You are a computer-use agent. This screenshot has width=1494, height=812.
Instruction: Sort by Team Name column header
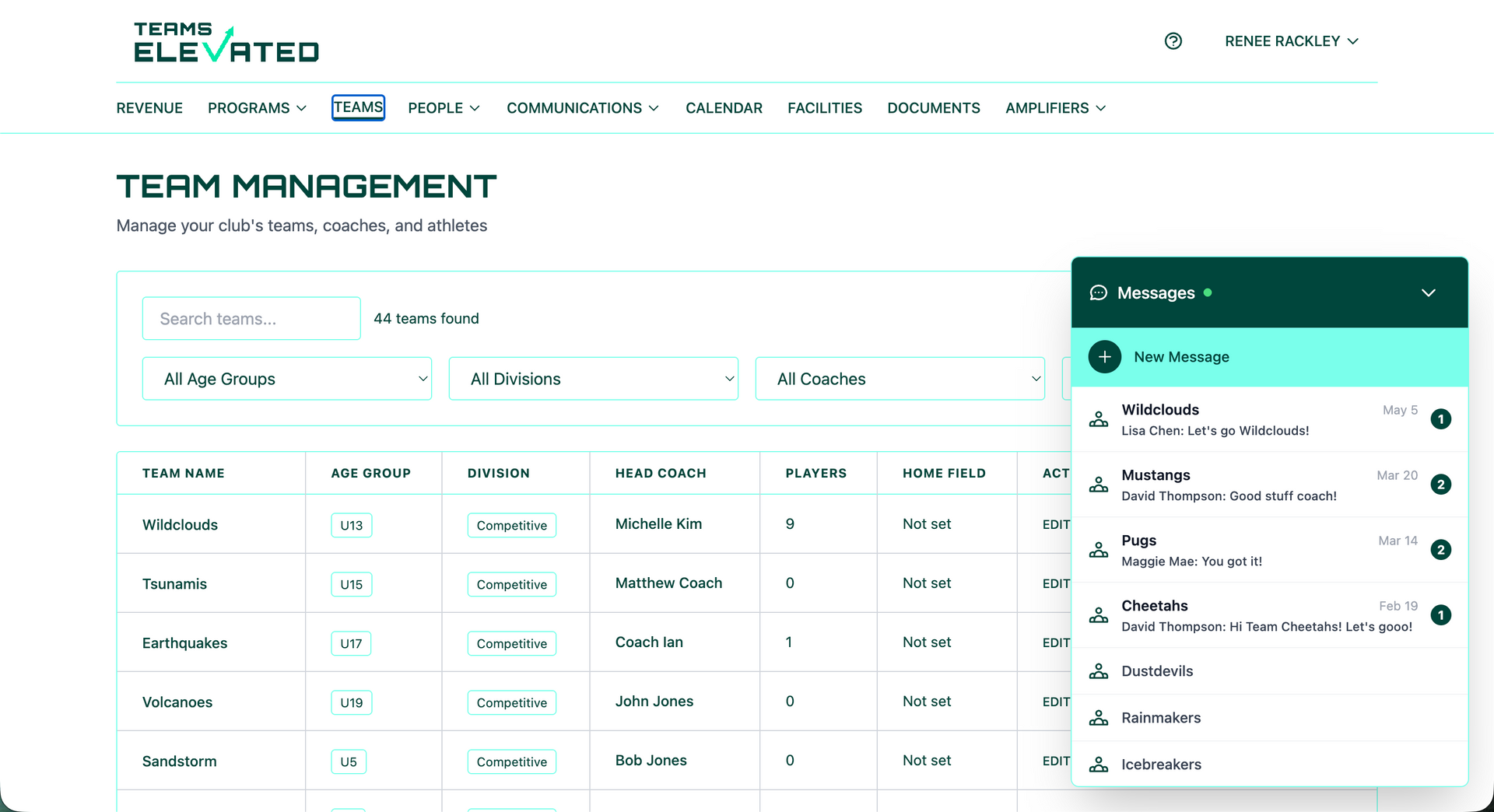(183, 473)
